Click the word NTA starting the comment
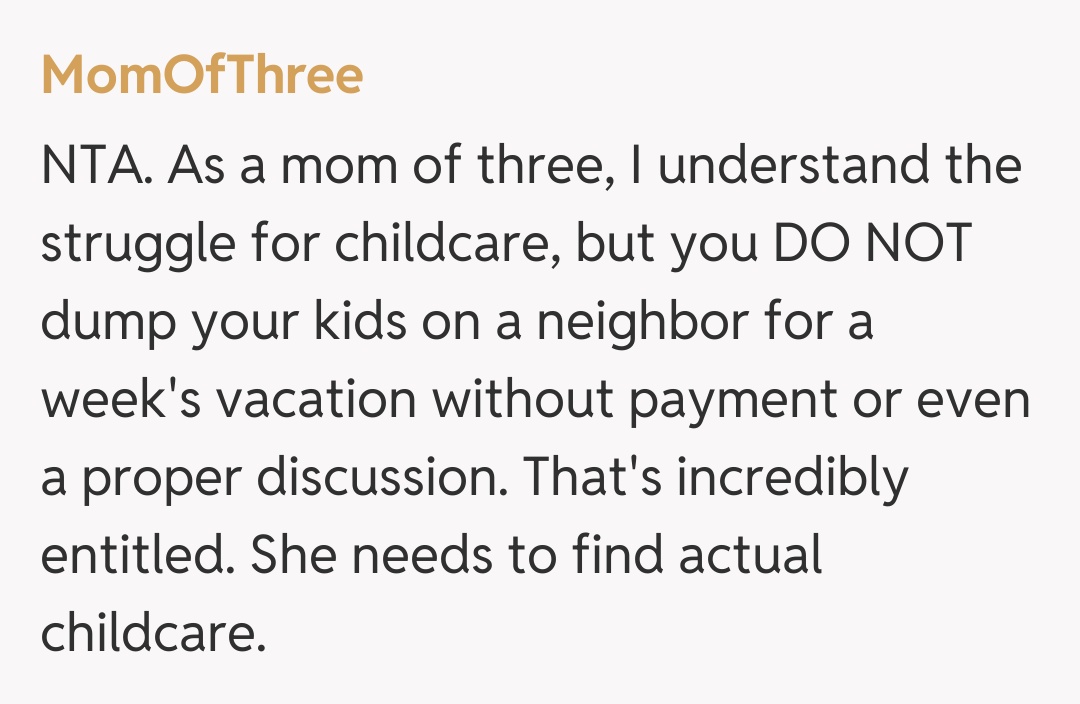This screenshot has height=704, width=1080. 96,166
